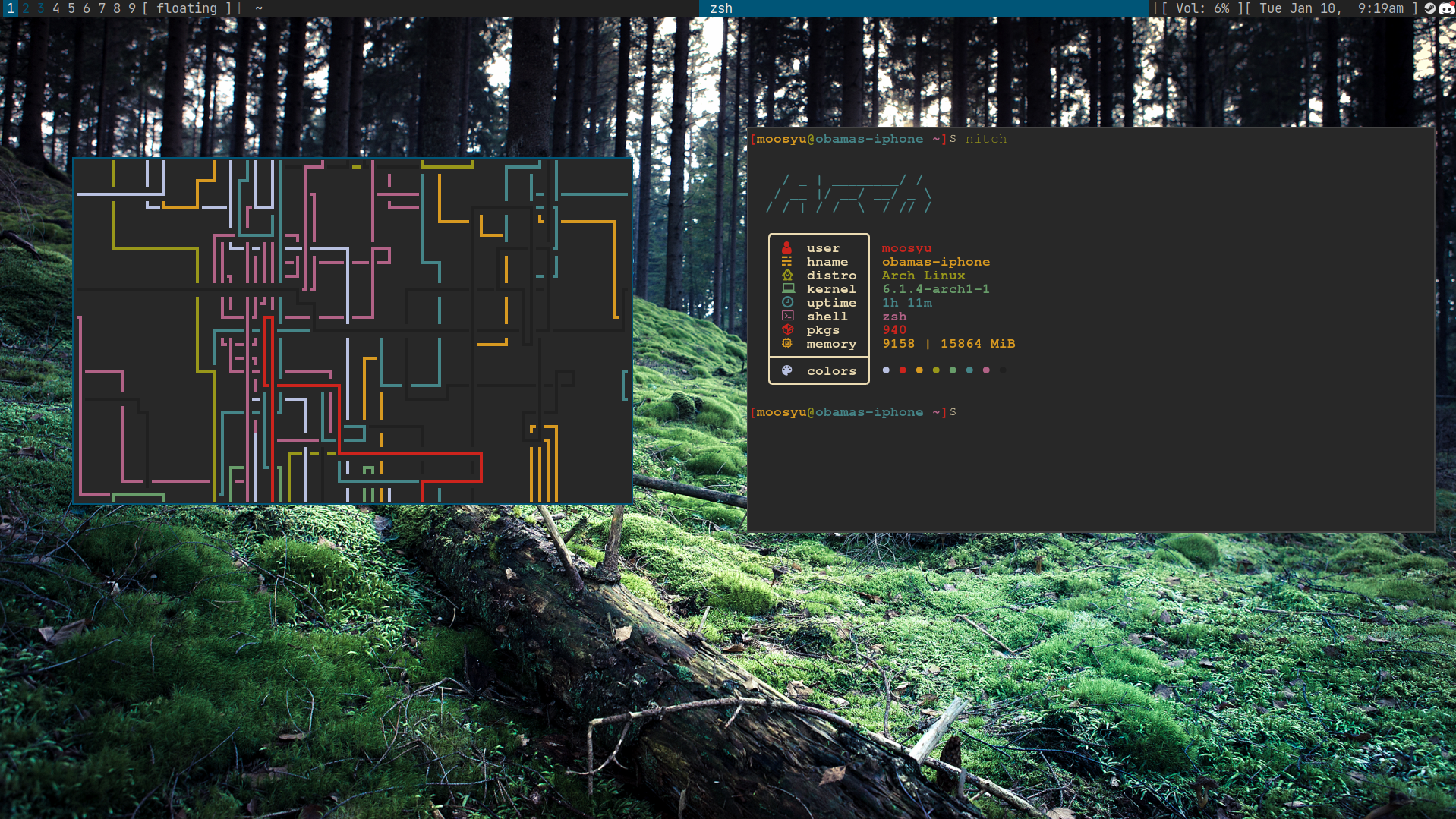Image resolution: width=1456 pixels, height=819 pixels.
Task: Click the kernel version 6.1.4-arch1-1
Action: (x=936, y=289)
